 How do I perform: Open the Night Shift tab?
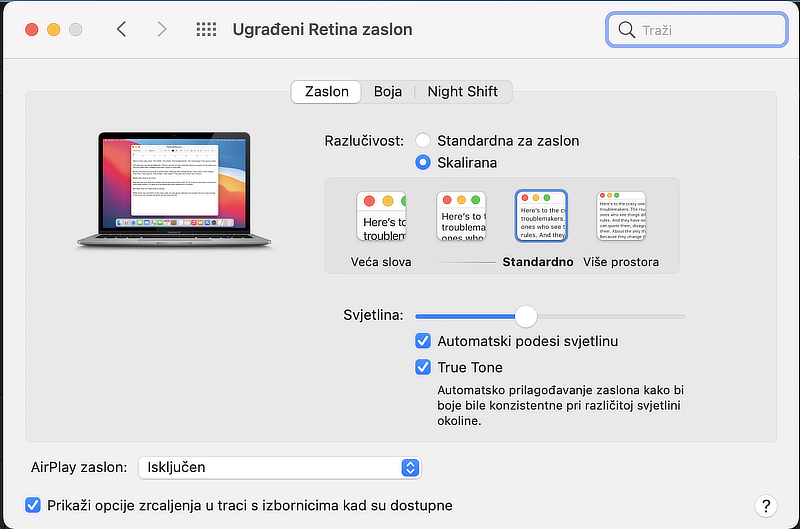click(x=462, y=92)
